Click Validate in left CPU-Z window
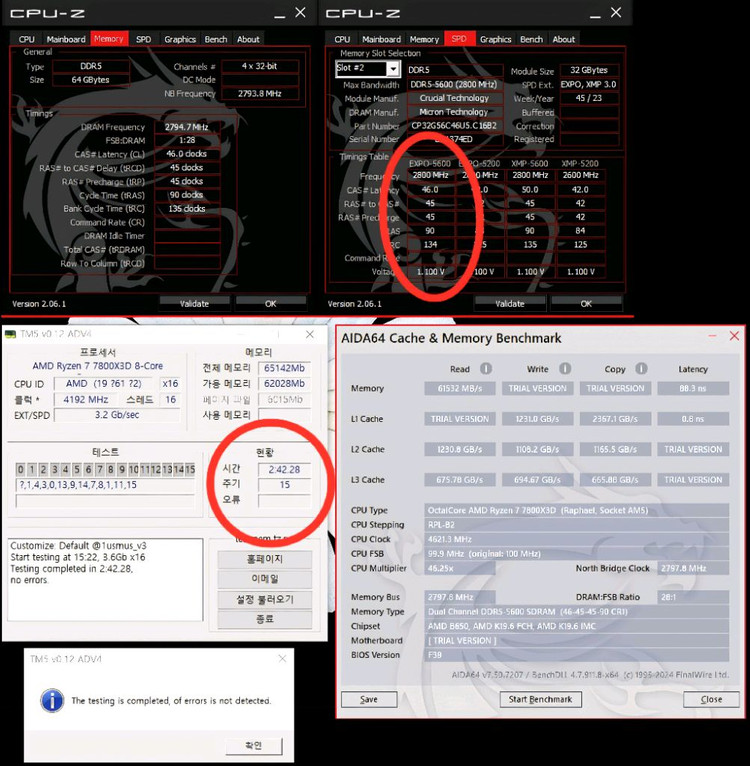Viewport: 750px width, 766px height. [x=194, y=303]
